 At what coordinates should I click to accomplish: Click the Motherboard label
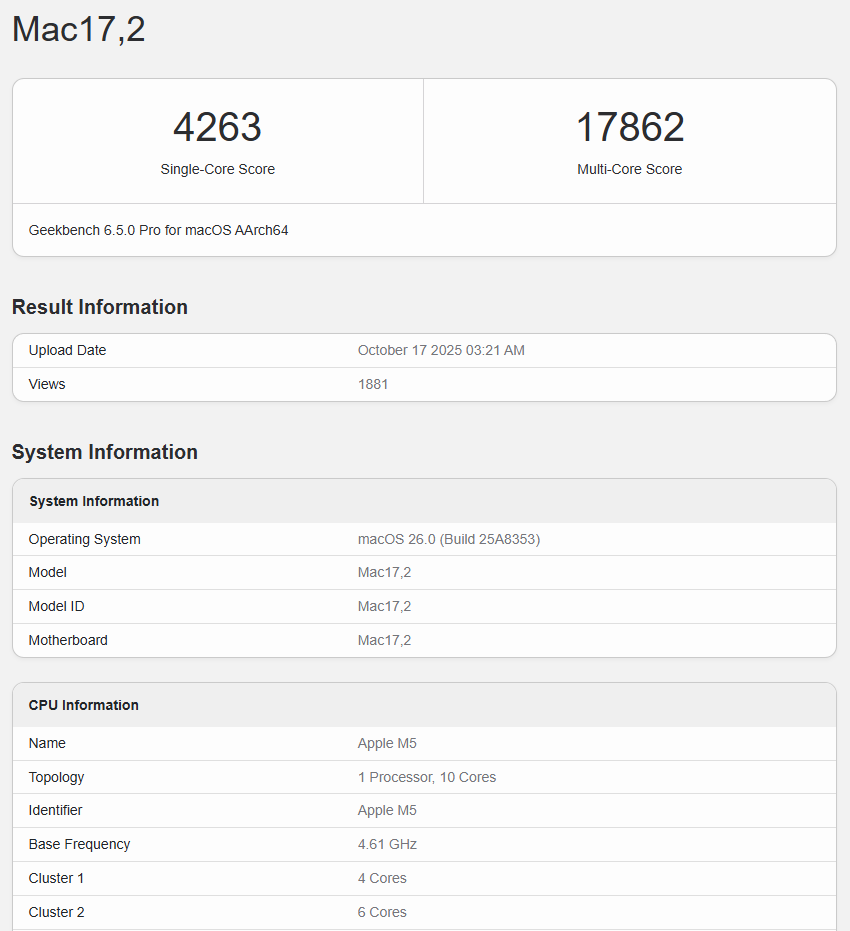pos(68,640)
